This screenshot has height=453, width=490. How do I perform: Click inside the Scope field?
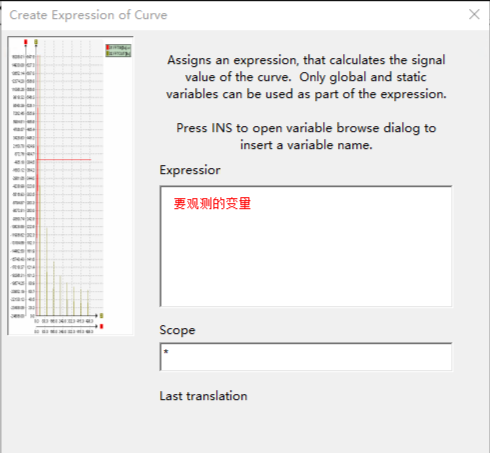click(x=306, y=357)
